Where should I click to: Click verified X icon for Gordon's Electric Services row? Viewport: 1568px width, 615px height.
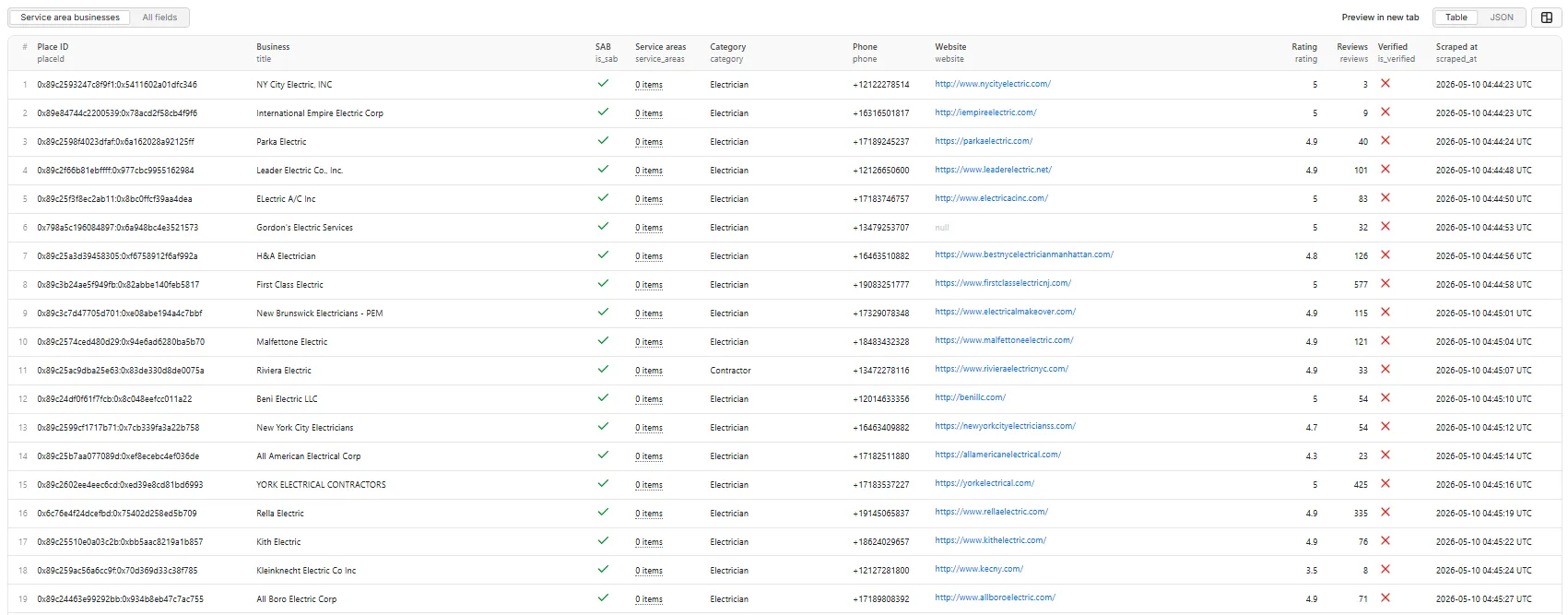coord(1385,226)
